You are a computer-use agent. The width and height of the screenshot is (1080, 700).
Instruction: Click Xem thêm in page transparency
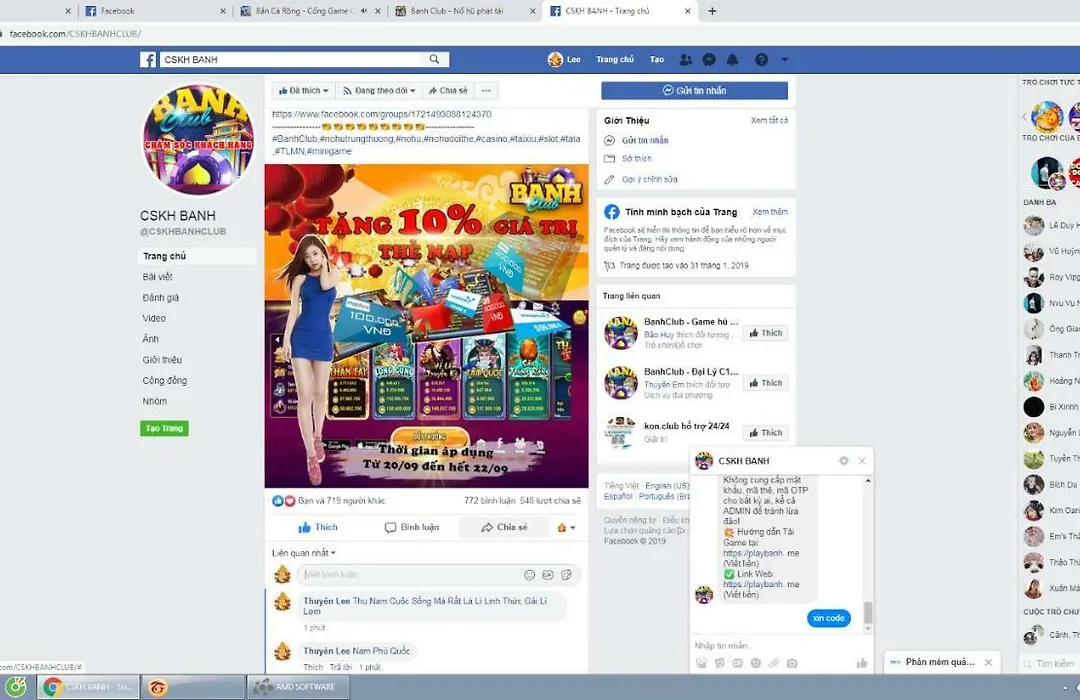point(770,212)
